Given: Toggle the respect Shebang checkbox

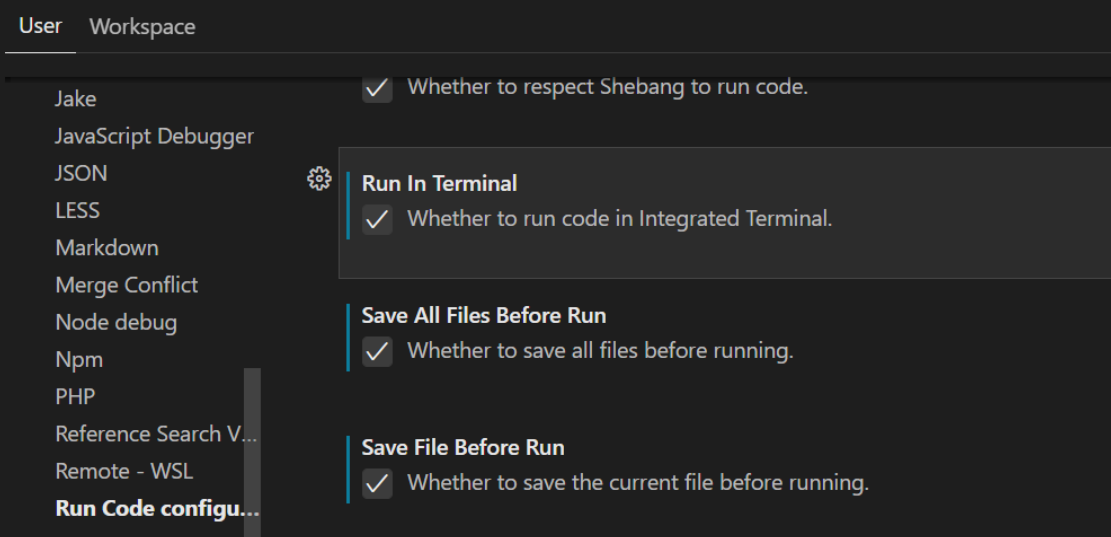Looking at the screenshot, I should (x=377, y=87).
